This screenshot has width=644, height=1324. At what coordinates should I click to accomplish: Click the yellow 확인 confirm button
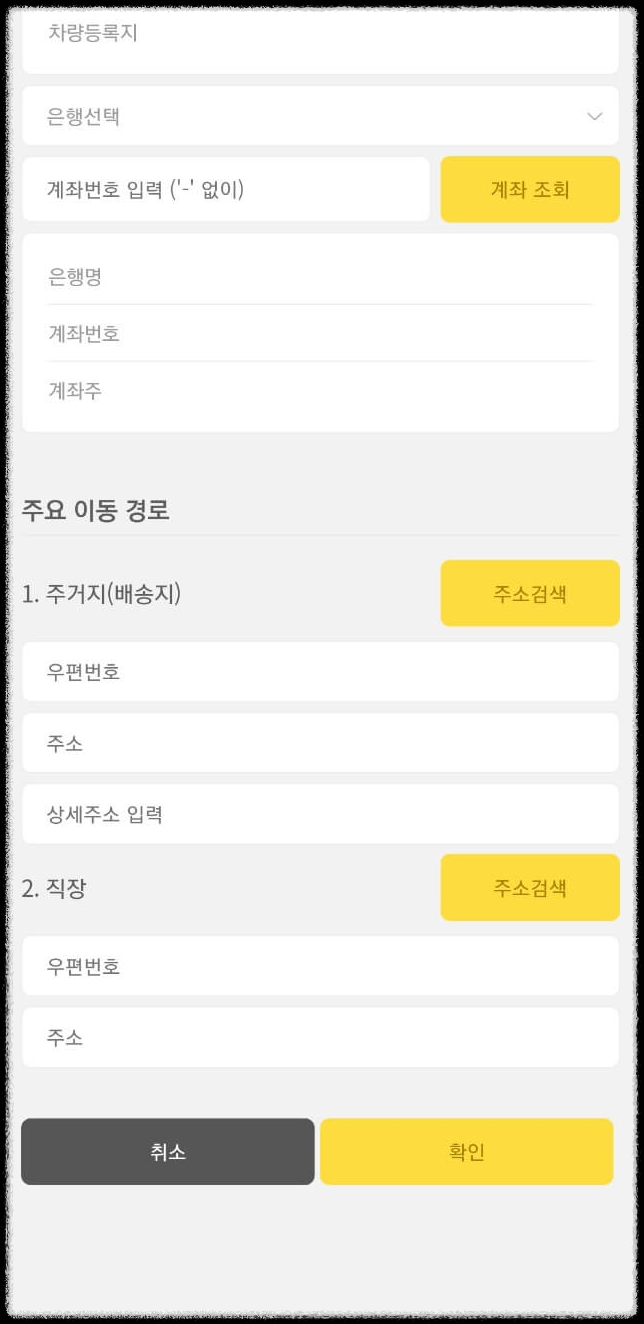click(x=468, y=1151)
